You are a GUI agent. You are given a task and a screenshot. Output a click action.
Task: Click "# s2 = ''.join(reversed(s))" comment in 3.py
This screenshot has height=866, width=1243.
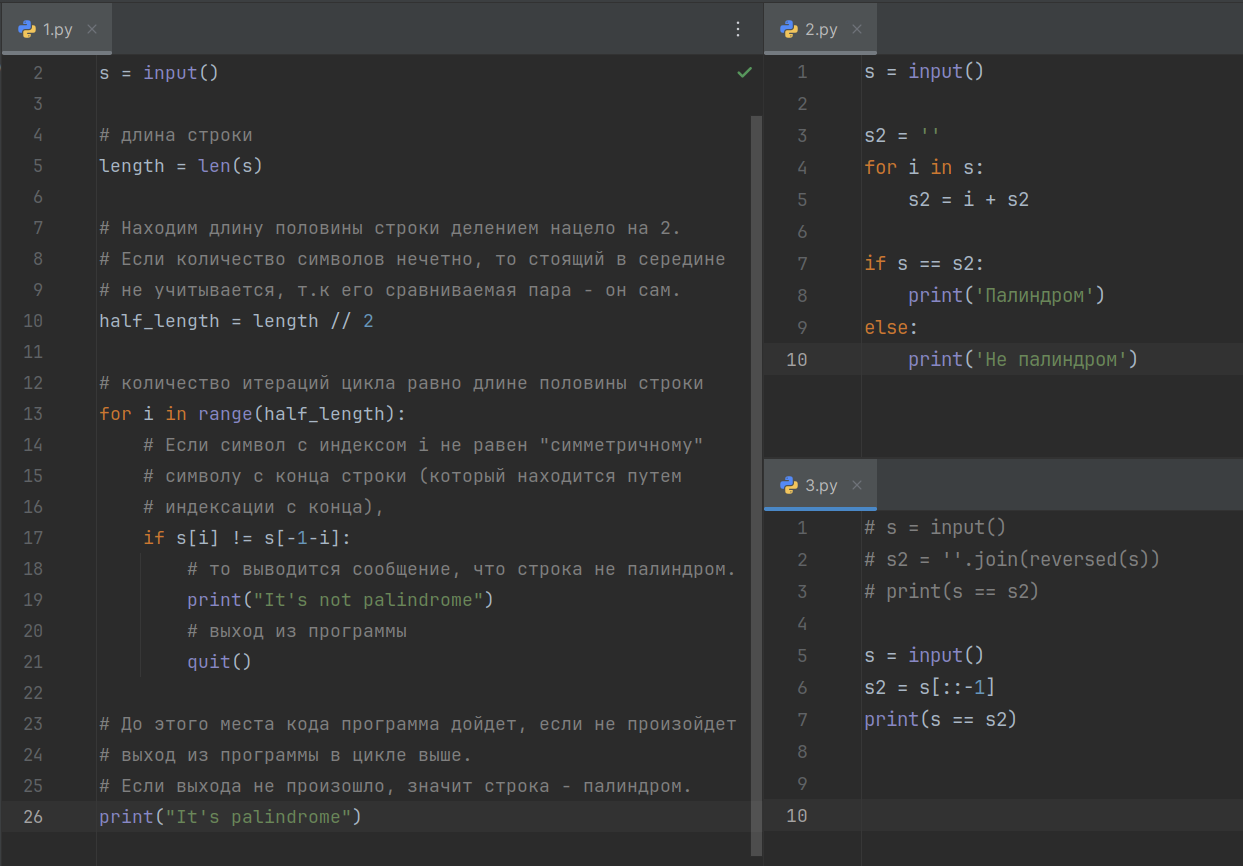[1013, 559]
